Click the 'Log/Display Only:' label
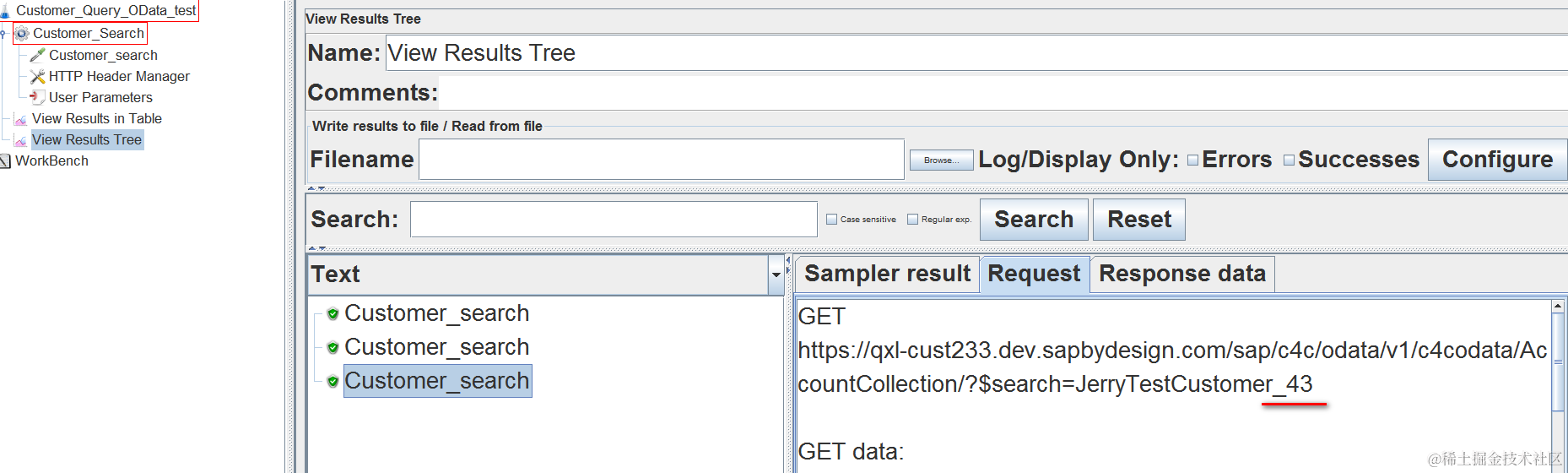The height and width of the screenshot is (473, 1568). coord(1079,160)
